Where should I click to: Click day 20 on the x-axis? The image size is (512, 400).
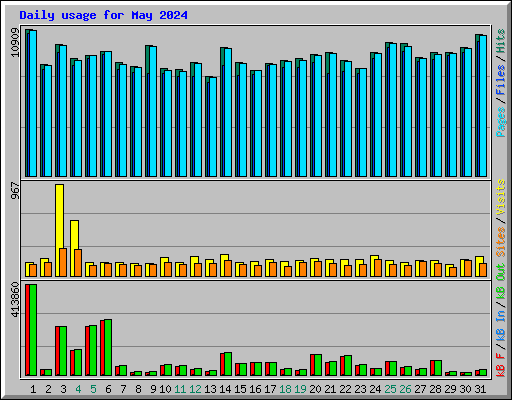[315, 389]
